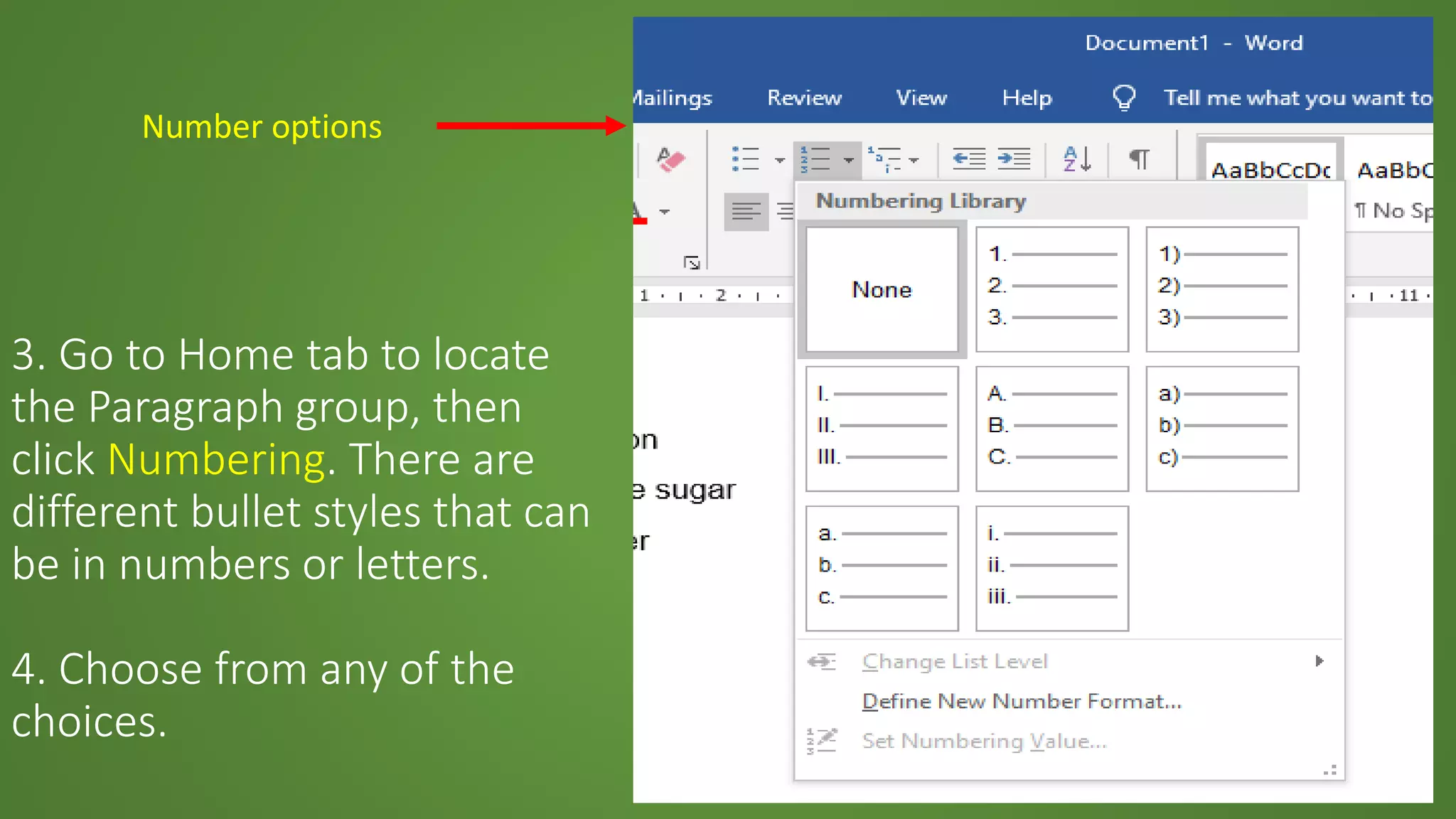The width and height of the screenshot is (1456, 819).
Task: Choose Define New Number Format option
Action: click(1021, 702)
